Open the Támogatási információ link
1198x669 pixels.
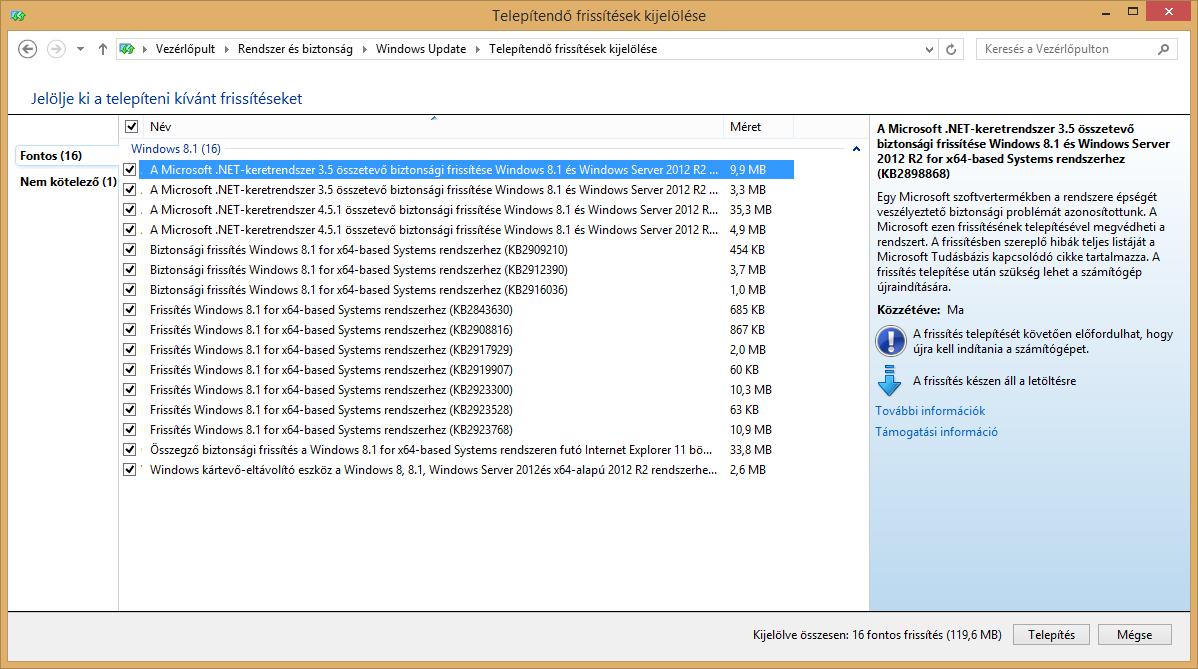[936, 431]
